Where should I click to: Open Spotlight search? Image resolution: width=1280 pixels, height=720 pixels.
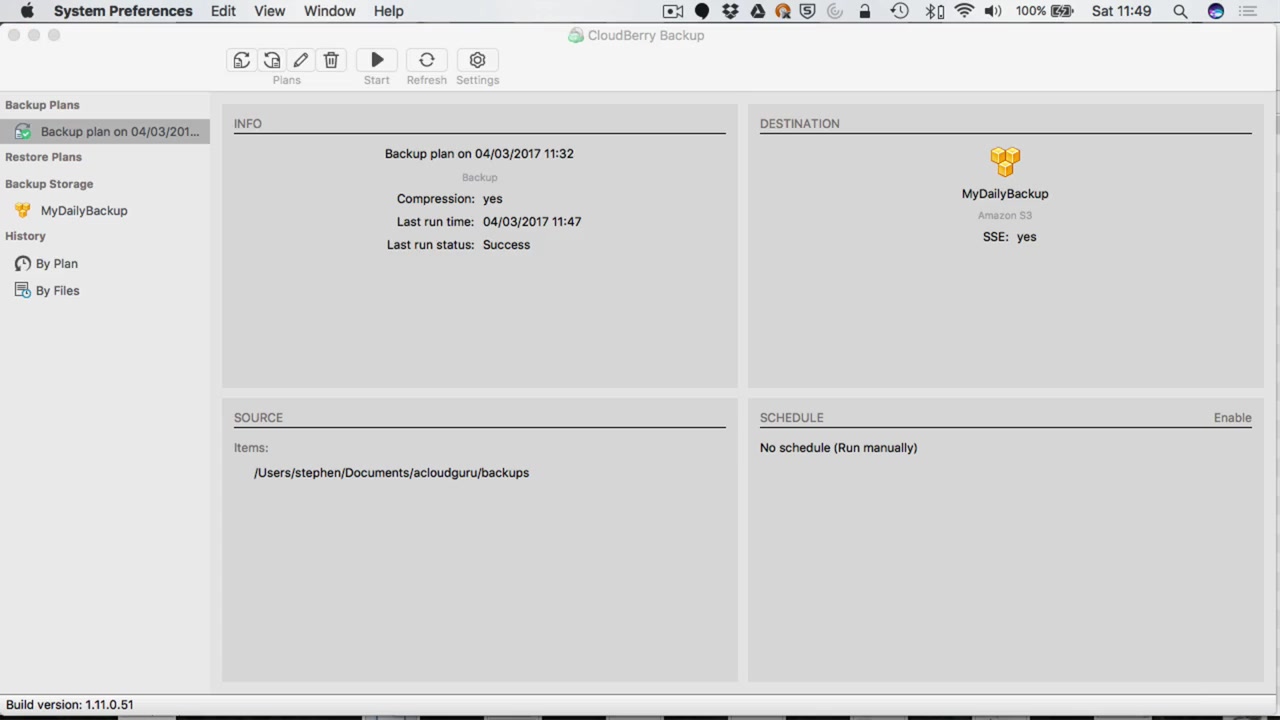coord(1180,11)
